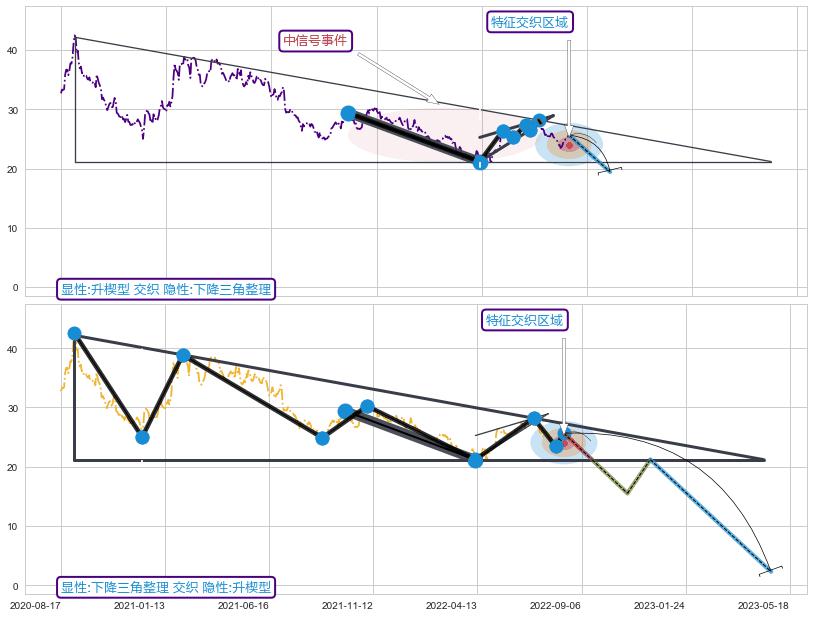This screenshot has height=617, width=813.
Task: Click the 2023-05-18 date label on the x-axis
Action: [x=766, y=605]
